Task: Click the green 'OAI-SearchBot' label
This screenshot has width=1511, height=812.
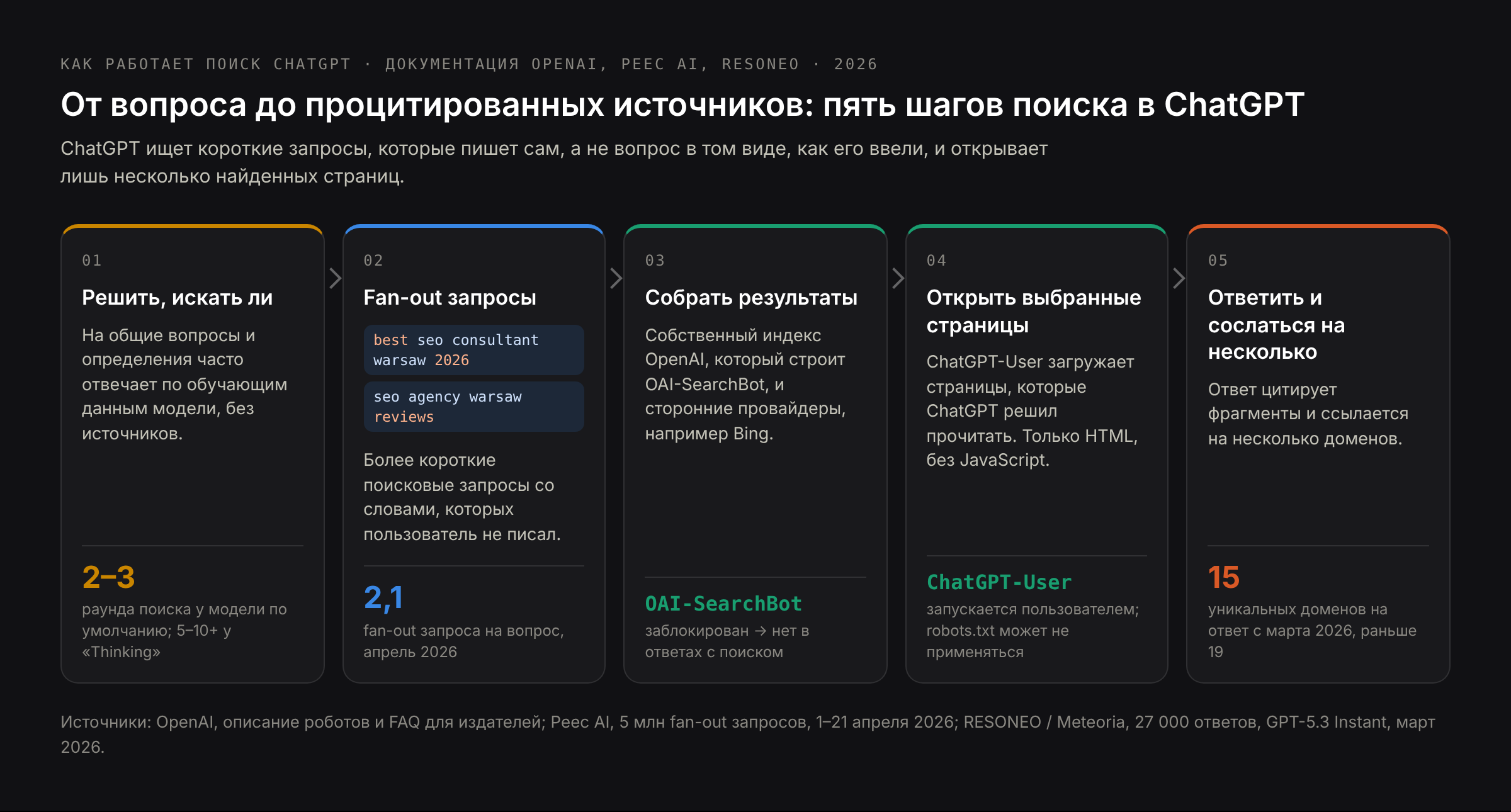Action: pos(723,604)
